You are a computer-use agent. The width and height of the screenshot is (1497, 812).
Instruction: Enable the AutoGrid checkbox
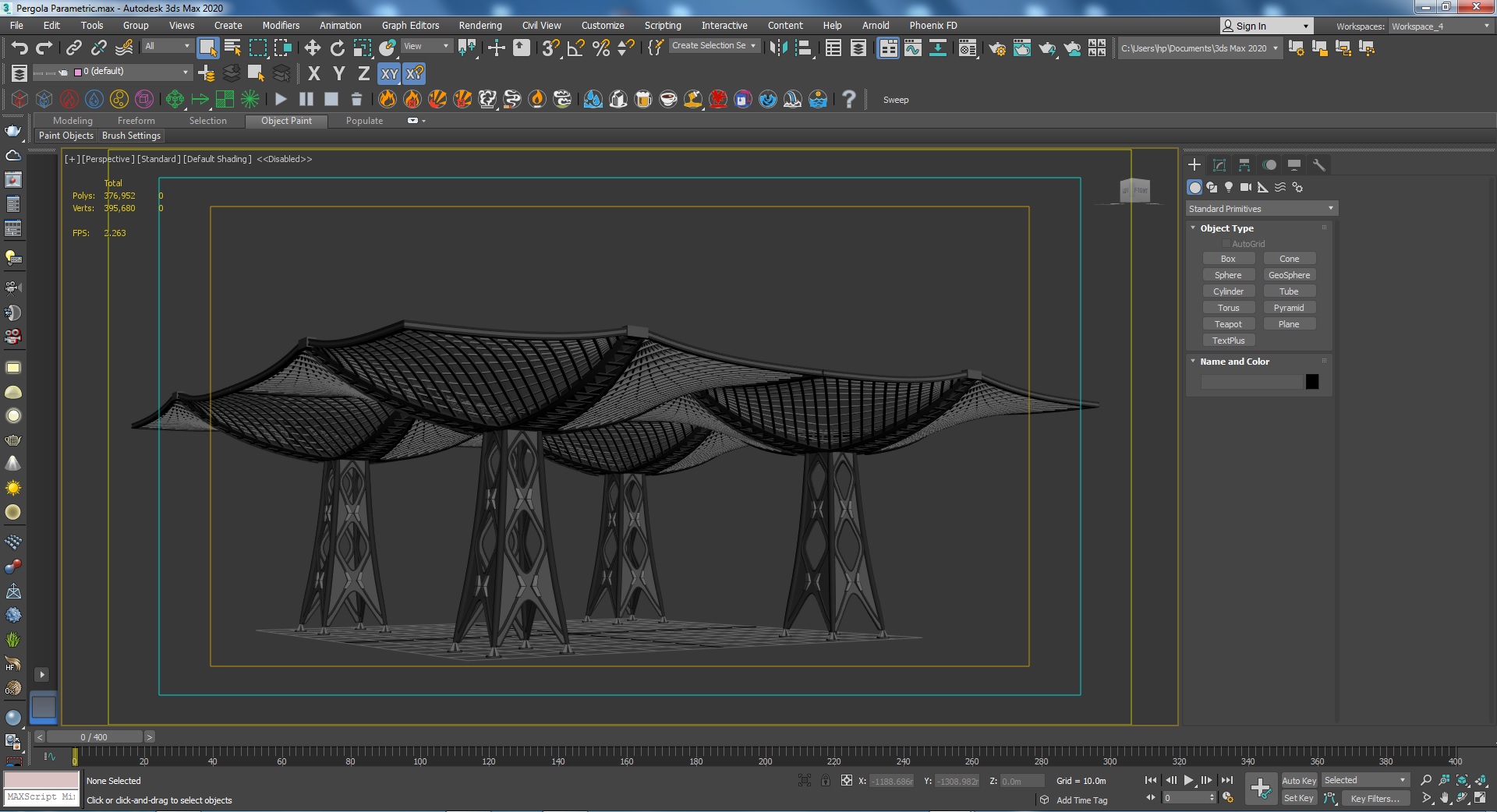coord(1226,244)
